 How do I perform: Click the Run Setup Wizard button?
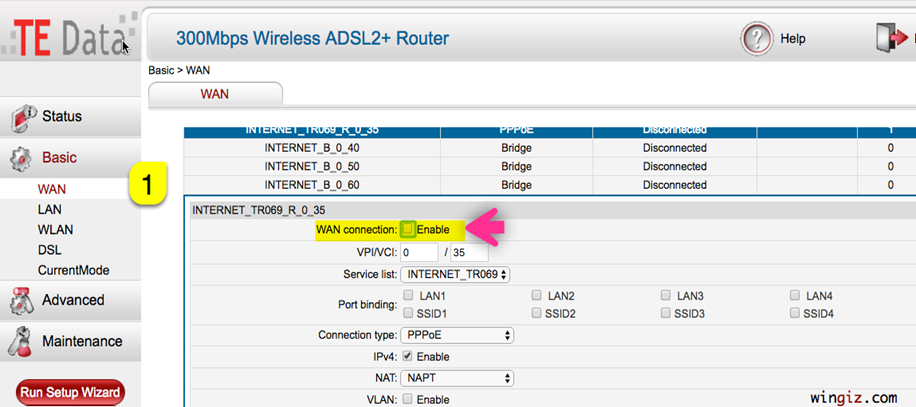pyautogui.click(x=71, y=392)
